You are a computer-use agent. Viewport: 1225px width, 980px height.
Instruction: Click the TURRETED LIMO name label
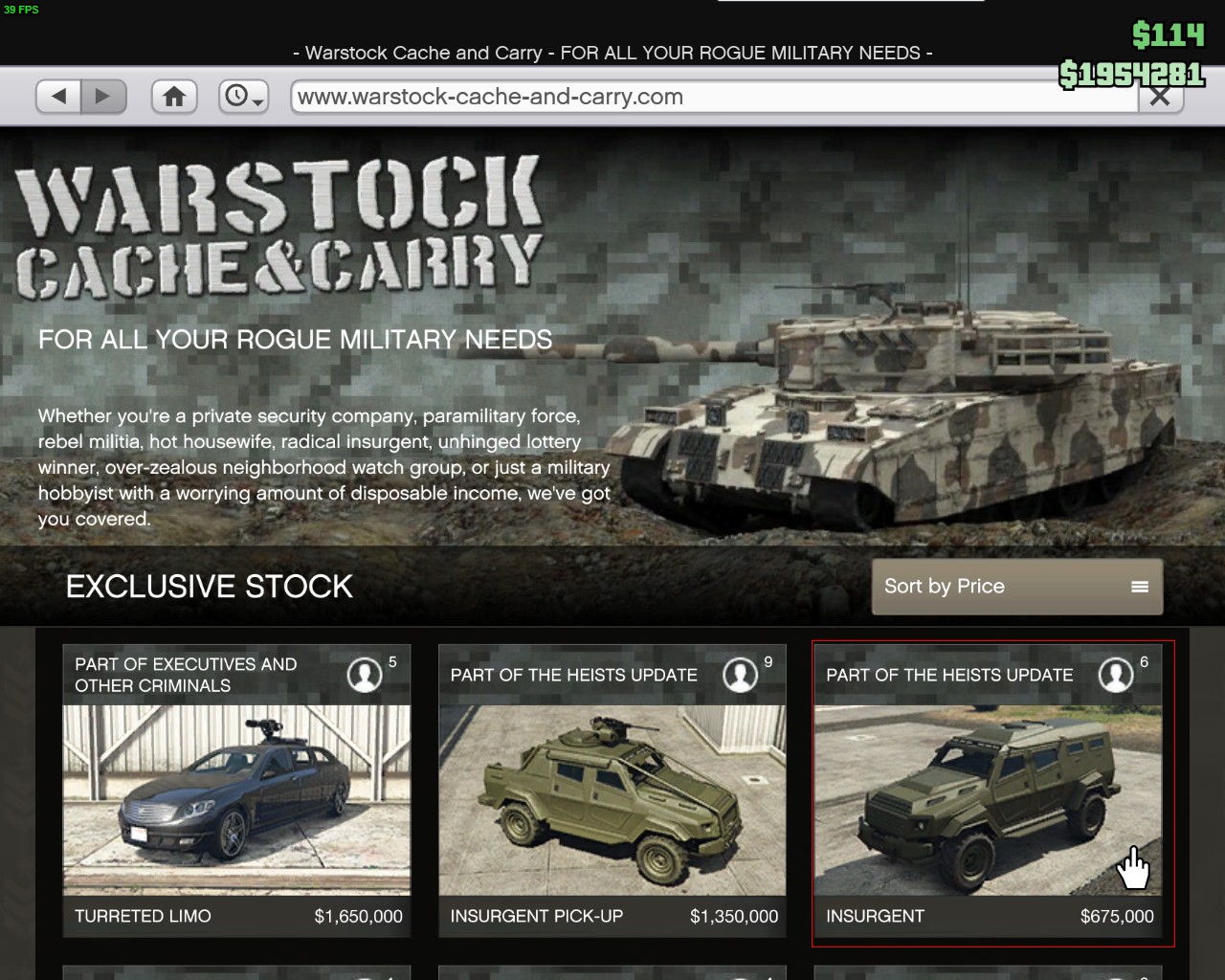click(143, 916)
